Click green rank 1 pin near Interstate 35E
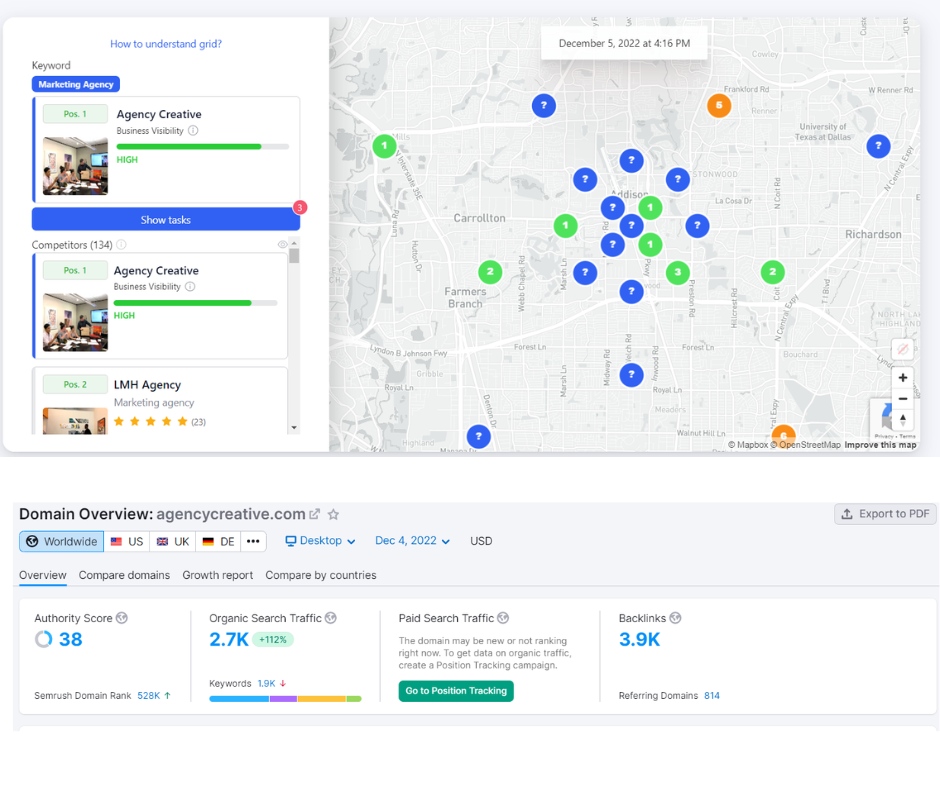The image size is (940, 788). (384, 146)
